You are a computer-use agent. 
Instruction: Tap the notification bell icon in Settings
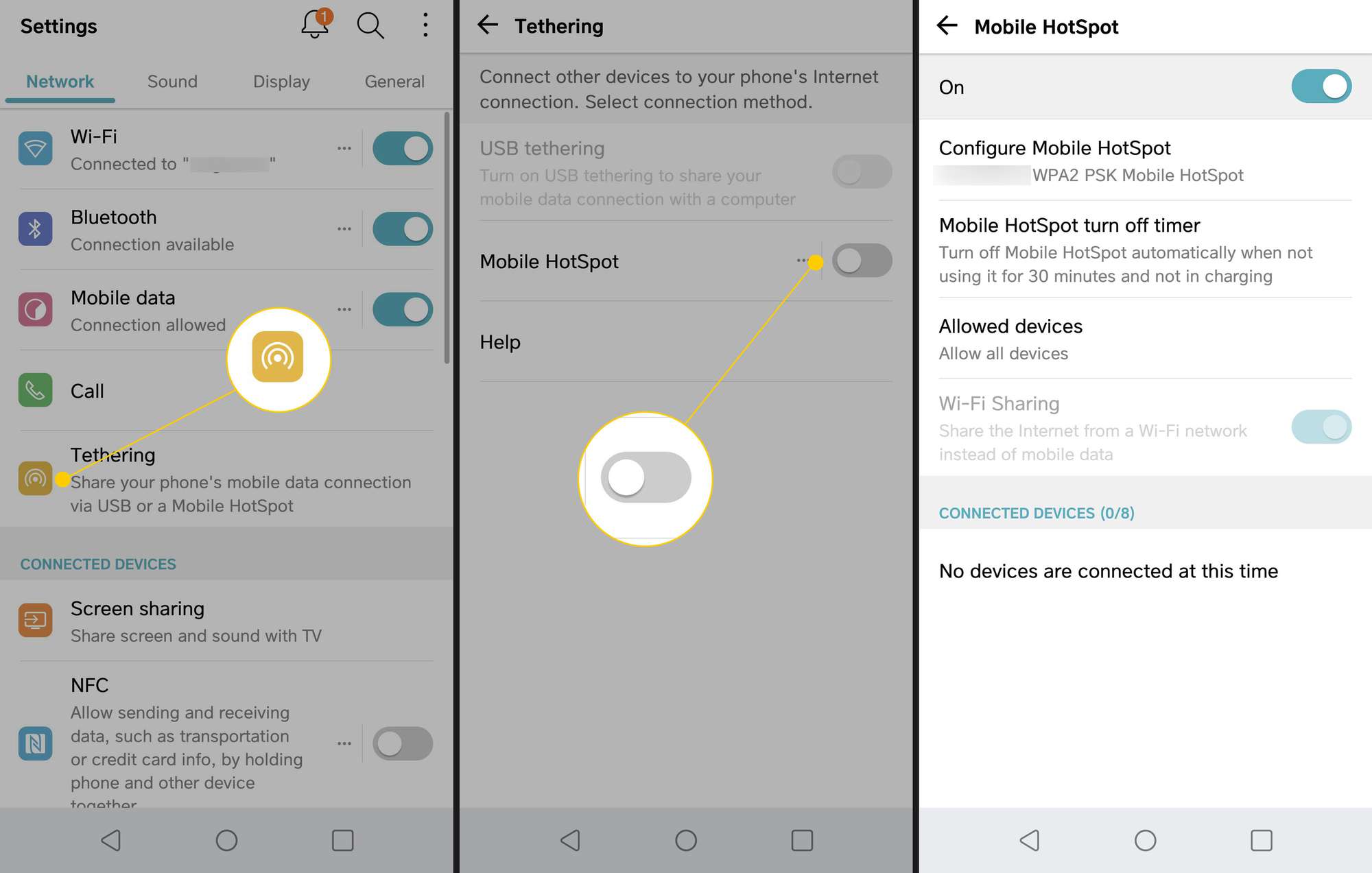coord(315,26)
